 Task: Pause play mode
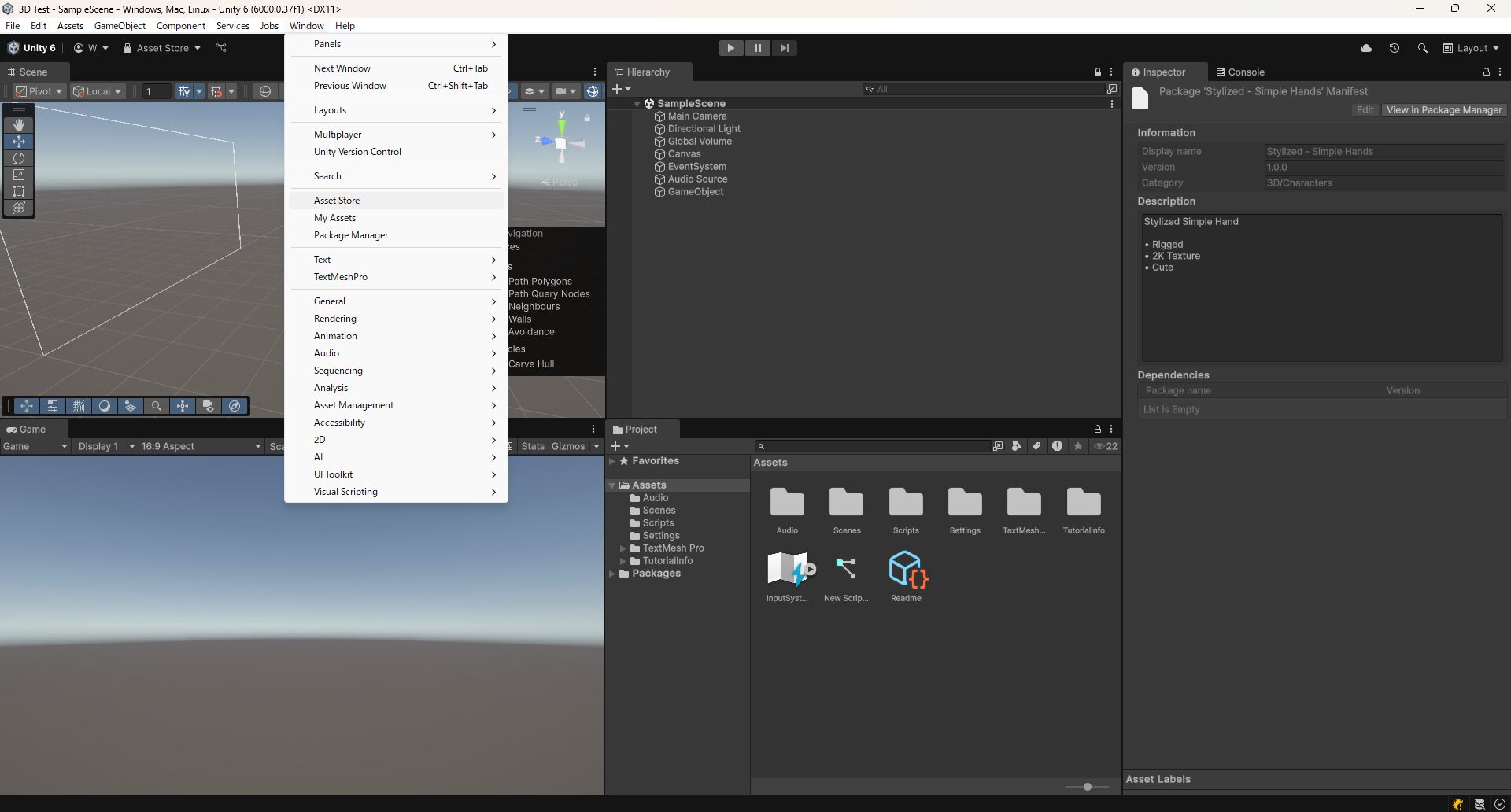[x=757, y=48]
